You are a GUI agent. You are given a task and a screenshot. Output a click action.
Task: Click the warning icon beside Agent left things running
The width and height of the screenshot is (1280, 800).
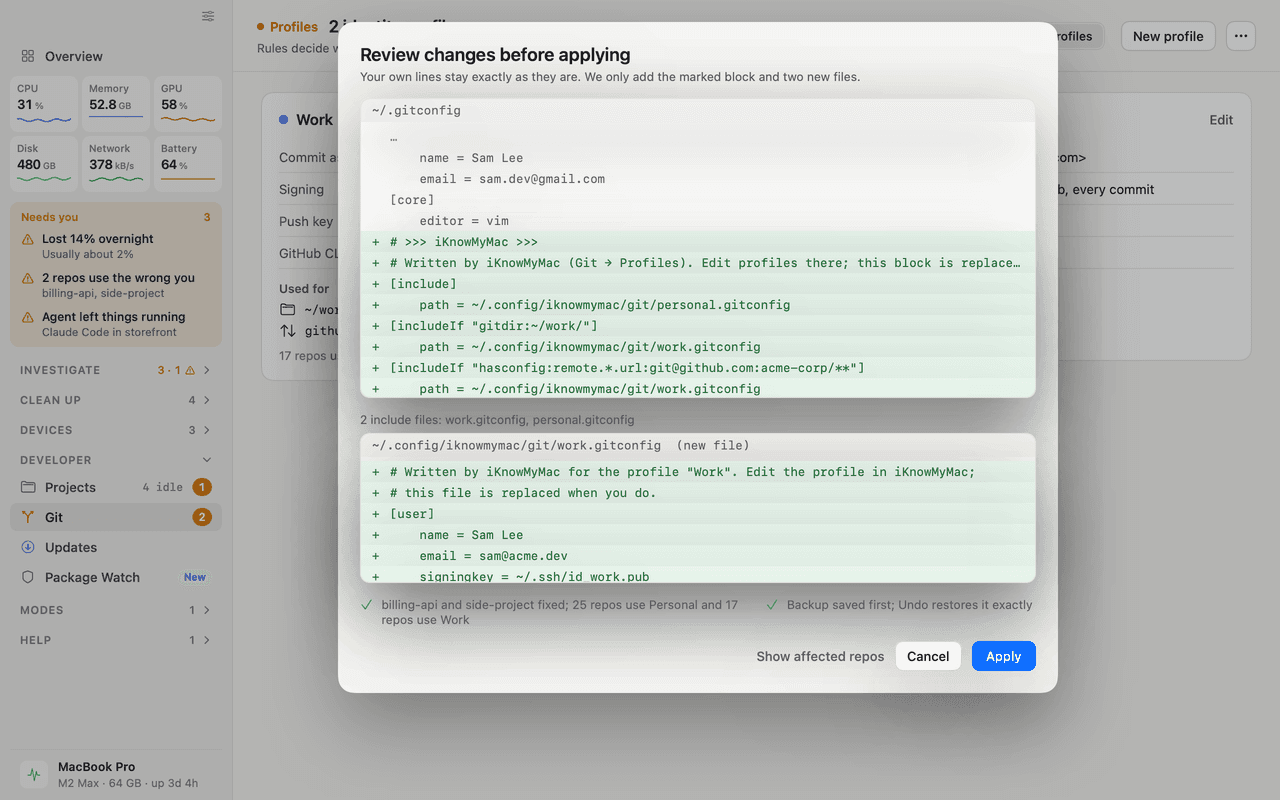pos(28,318)
